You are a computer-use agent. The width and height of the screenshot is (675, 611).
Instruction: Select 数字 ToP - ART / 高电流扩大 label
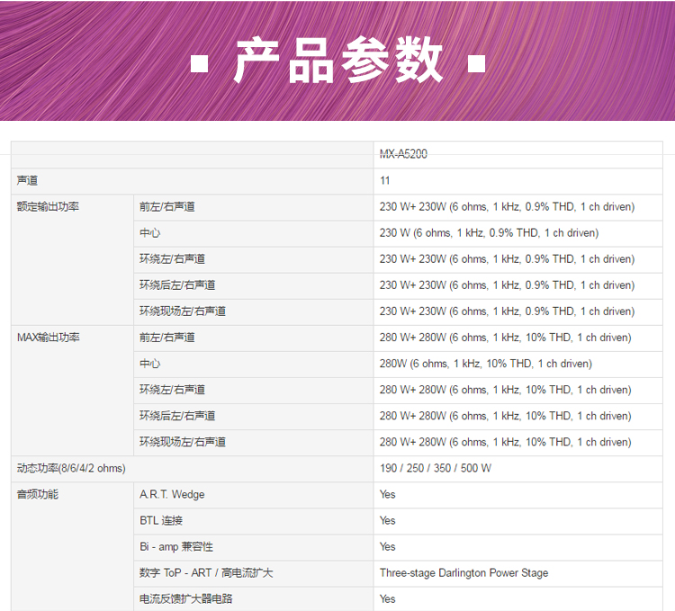pyautogui.click(x=206, y=573)
